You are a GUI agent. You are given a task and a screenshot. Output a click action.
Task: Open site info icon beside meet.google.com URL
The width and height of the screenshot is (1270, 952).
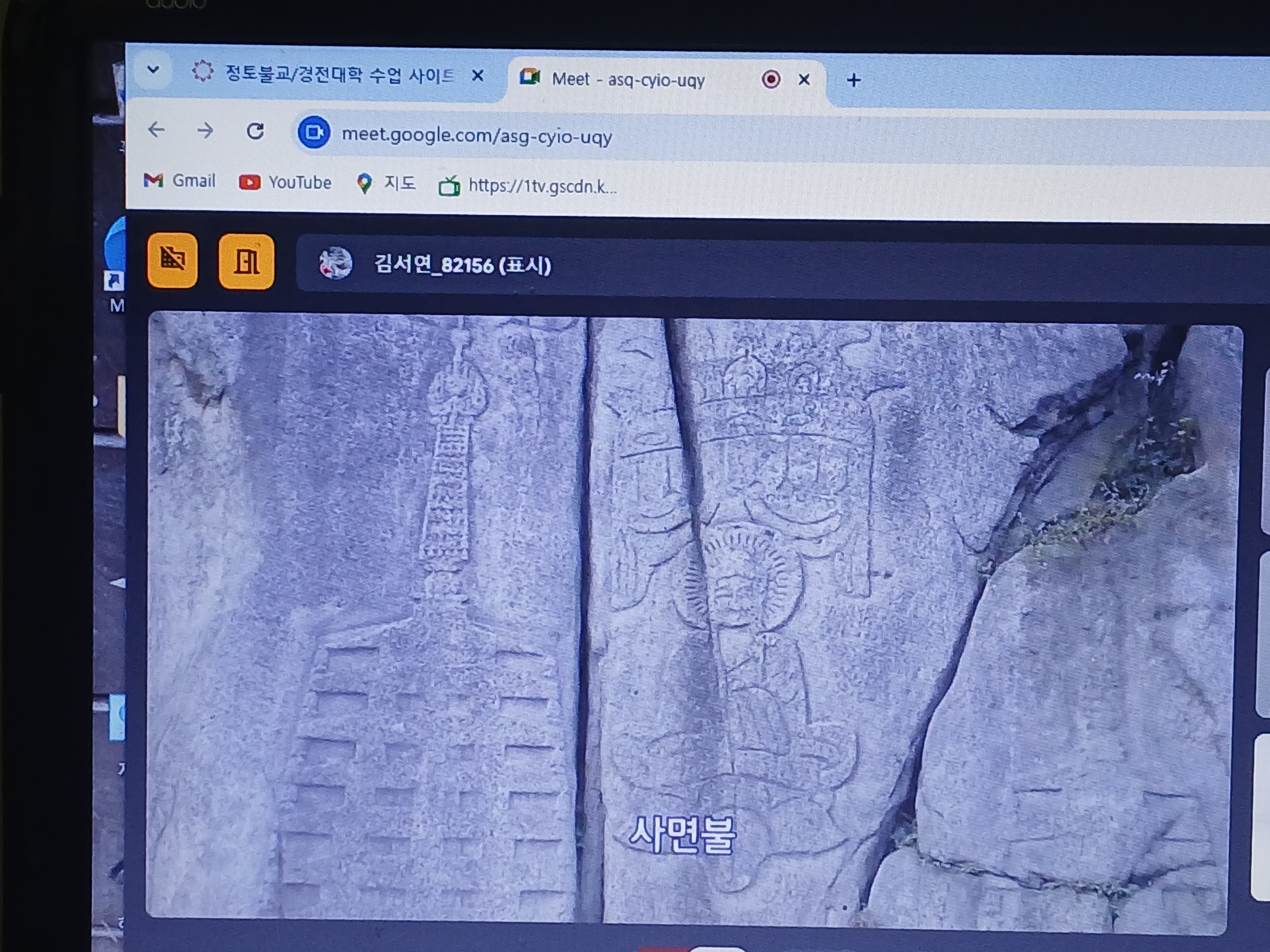[x=313, y=133]
